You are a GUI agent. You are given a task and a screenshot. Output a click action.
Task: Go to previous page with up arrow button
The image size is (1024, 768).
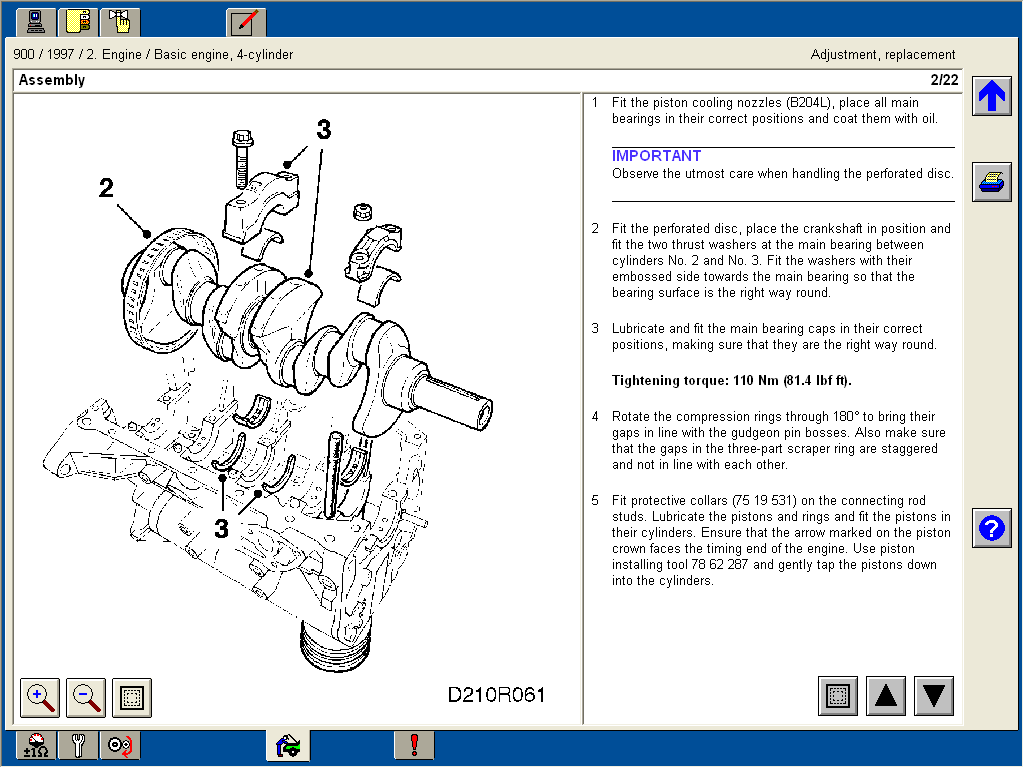[x=885, y=696]
